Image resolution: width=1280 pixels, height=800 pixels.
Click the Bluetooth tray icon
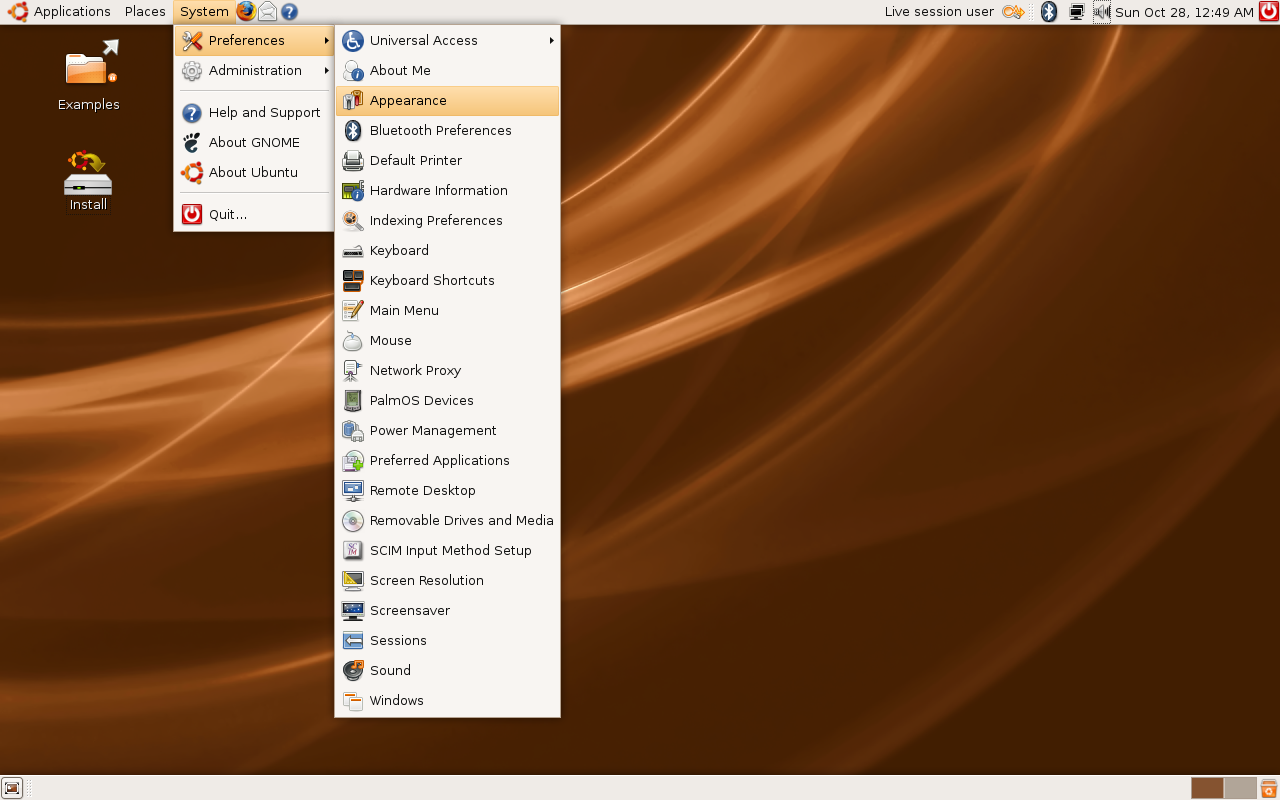(x=1049, y=12)
